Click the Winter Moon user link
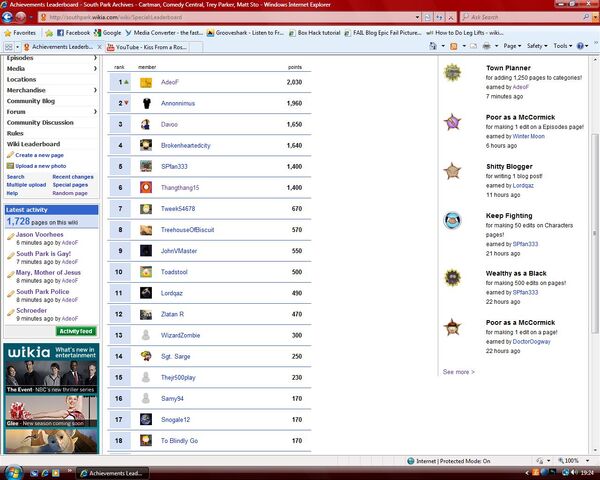 point(528,136)
